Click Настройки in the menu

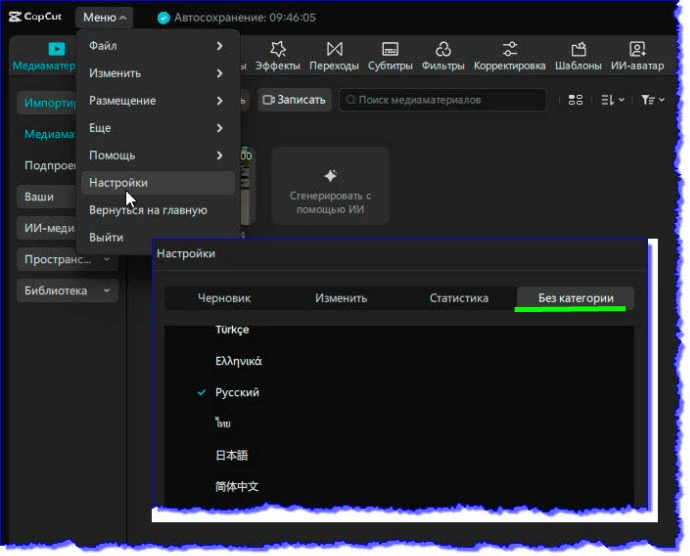click(x=119, y=183)
